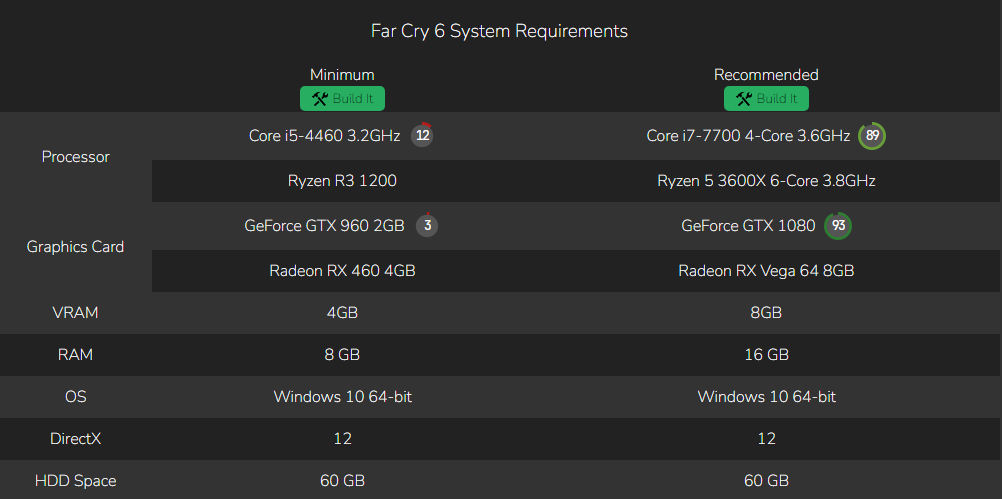Screen dimensions: 1002x499
Task: Click the score badge 3 beside GeForce GTX 960
Action: 427,226
